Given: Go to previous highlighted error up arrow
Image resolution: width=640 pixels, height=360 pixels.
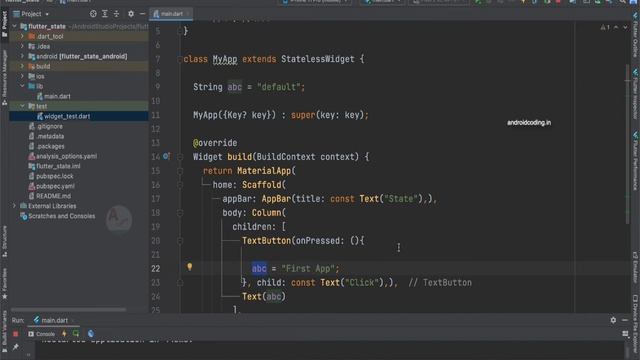Looking at the screenshot, I should tap(616, 27).
